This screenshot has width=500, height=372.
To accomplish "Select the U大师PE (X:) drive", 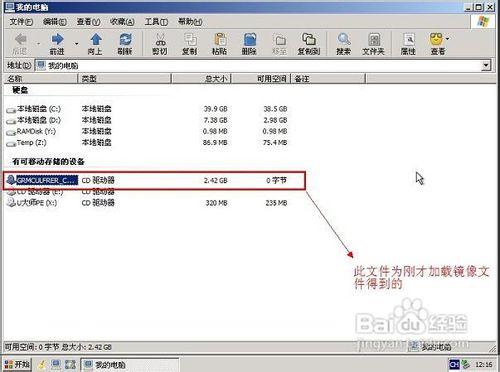I will (37, 203).
